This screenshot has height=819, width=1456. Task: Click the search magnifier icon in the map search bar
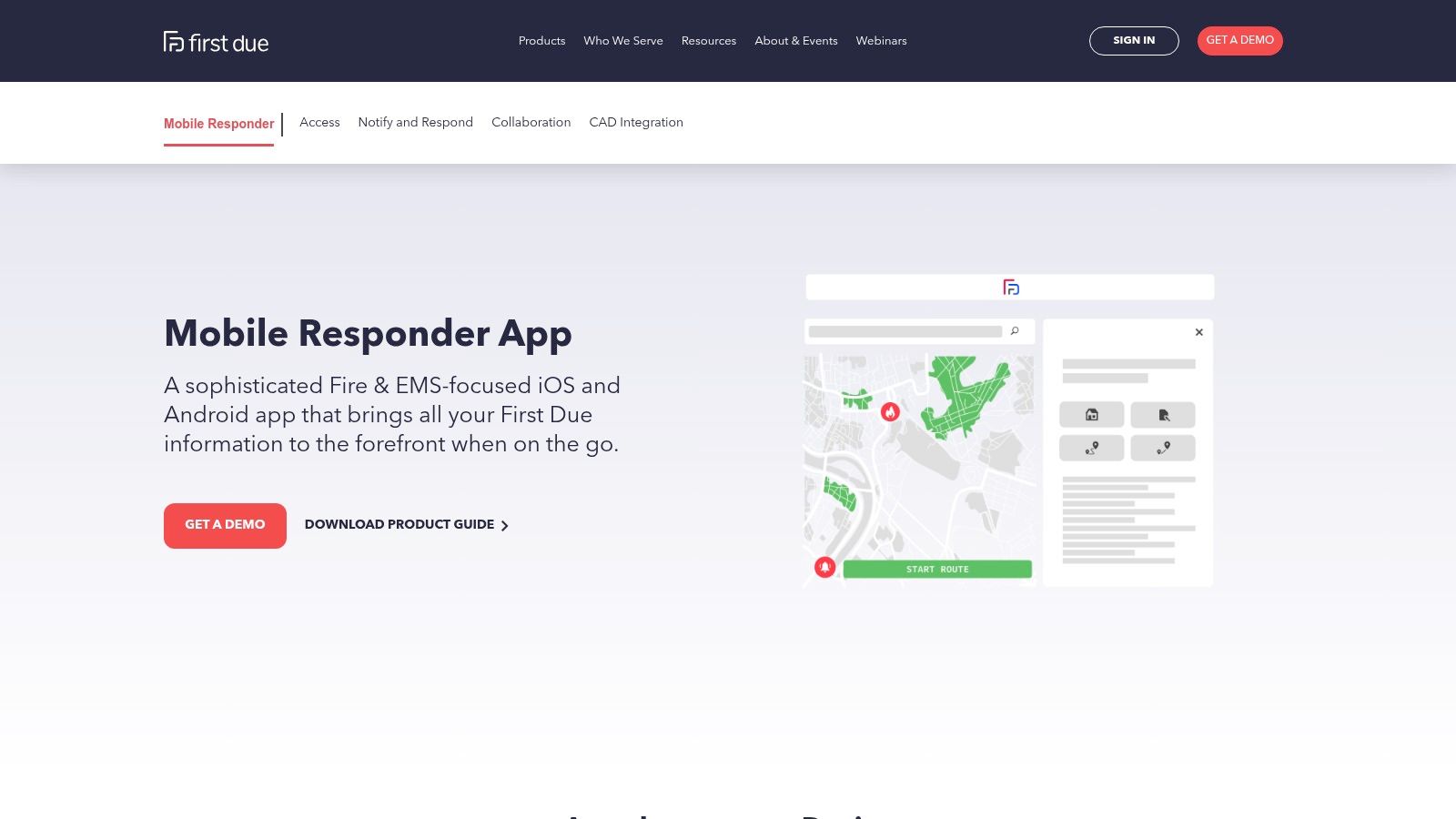pyautogui.click(x=1014, y=331)
